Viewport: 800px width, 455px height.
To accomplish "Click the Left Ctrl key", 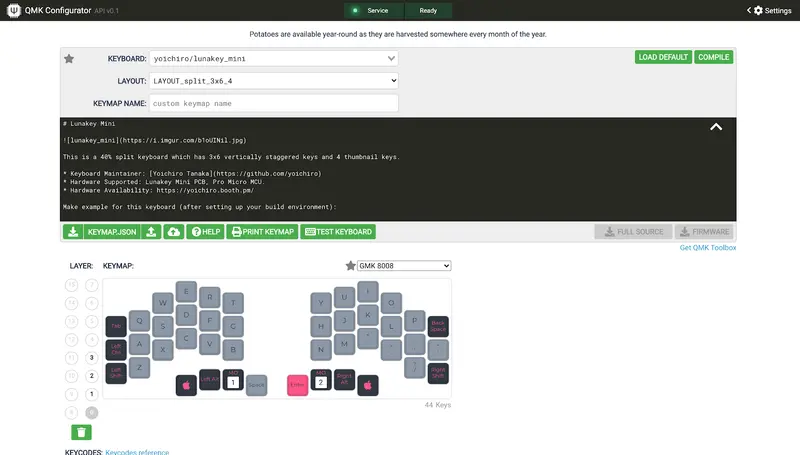I will 116,350.
